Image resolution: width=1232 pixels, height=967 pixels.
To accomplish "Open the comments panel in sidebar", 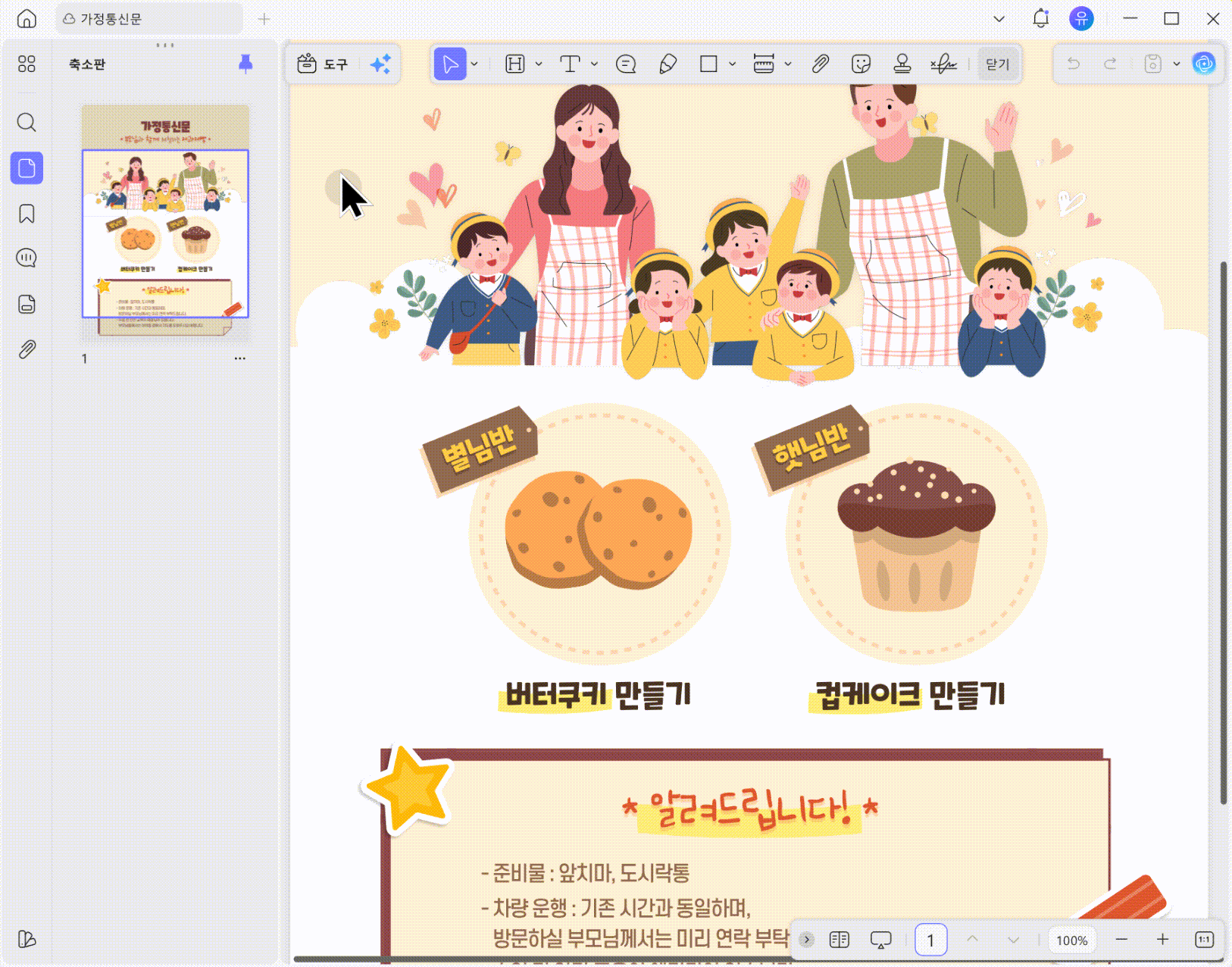I will tap(27, 258).
